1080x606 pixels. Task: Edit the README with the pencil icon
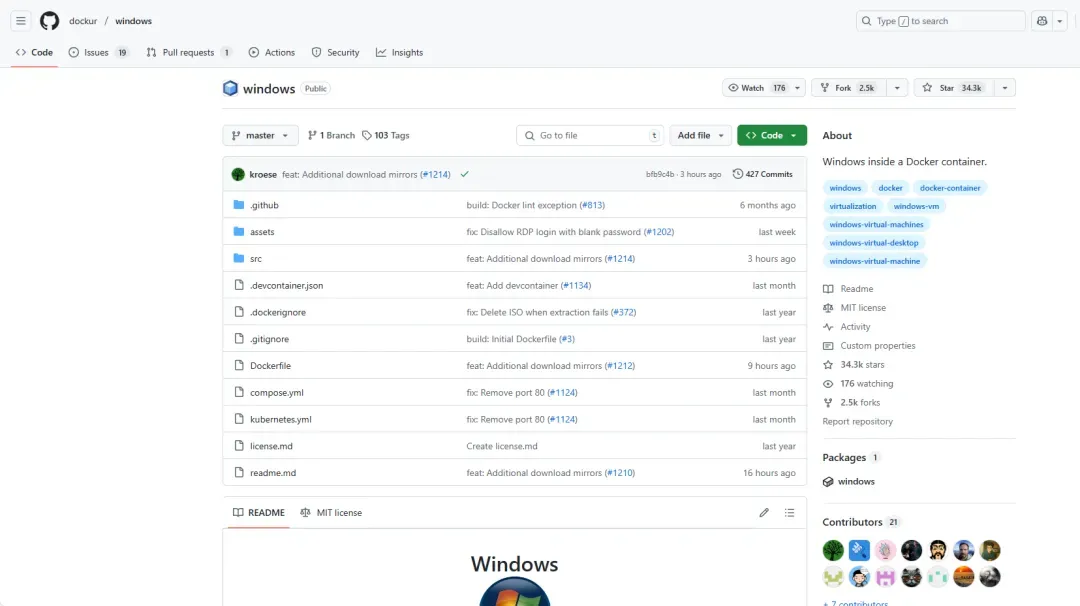(764, 513)
